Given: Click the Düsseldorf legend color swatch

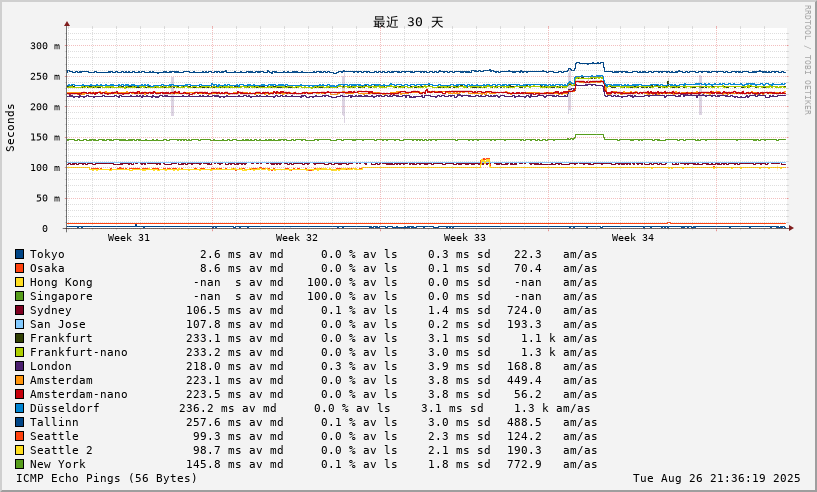Looking at the screenshot, I should point(19,409).
